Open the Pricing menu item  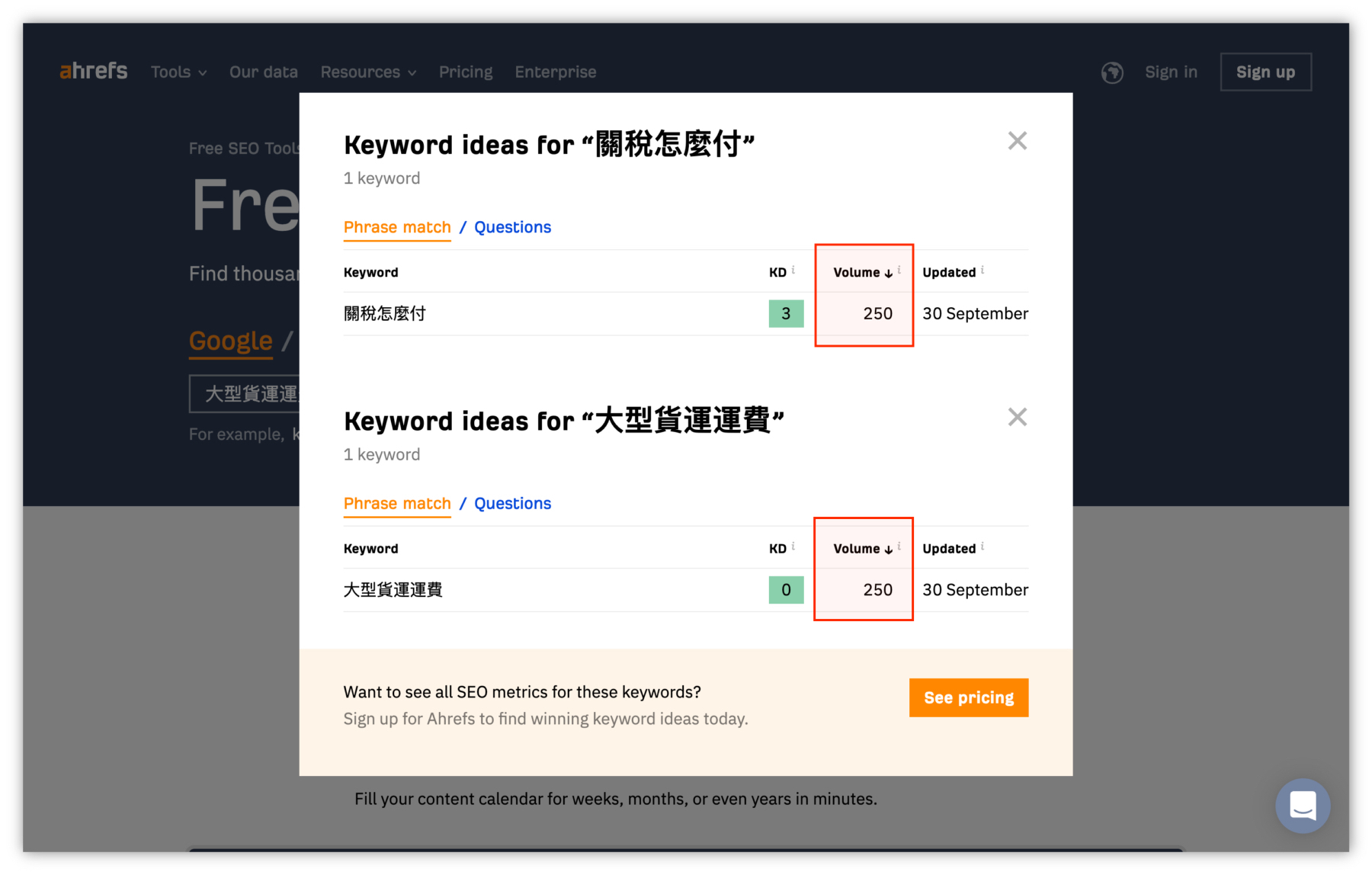tap(466, 72)
